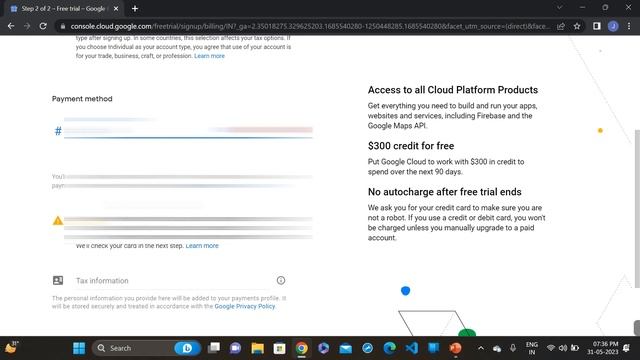Screen dimensions: 640x360
Task: Open PowerPoint from taskbar
Action: tap(456, 348)
